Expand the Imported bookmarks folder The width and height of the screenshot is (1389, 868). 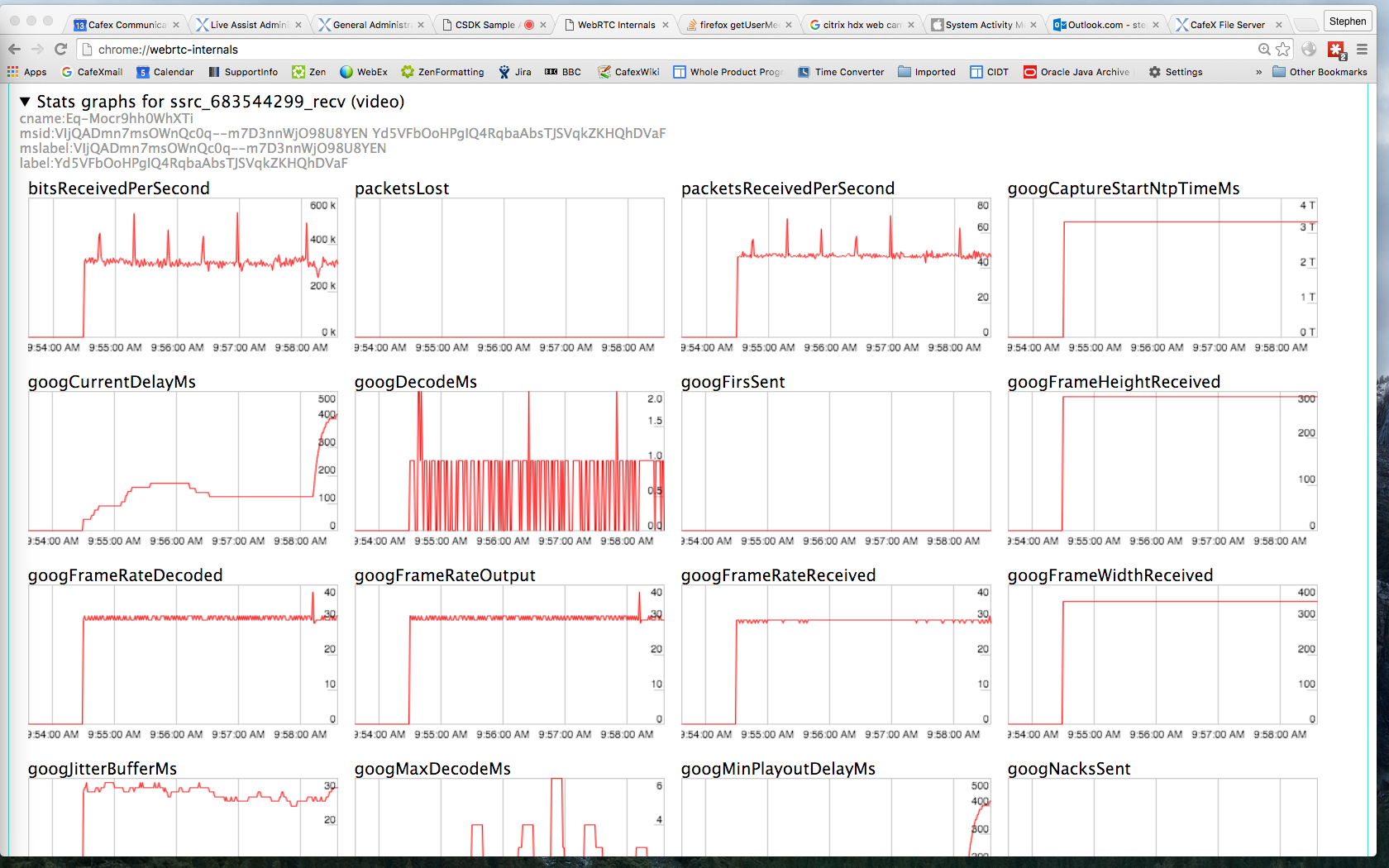pos(927,72)
